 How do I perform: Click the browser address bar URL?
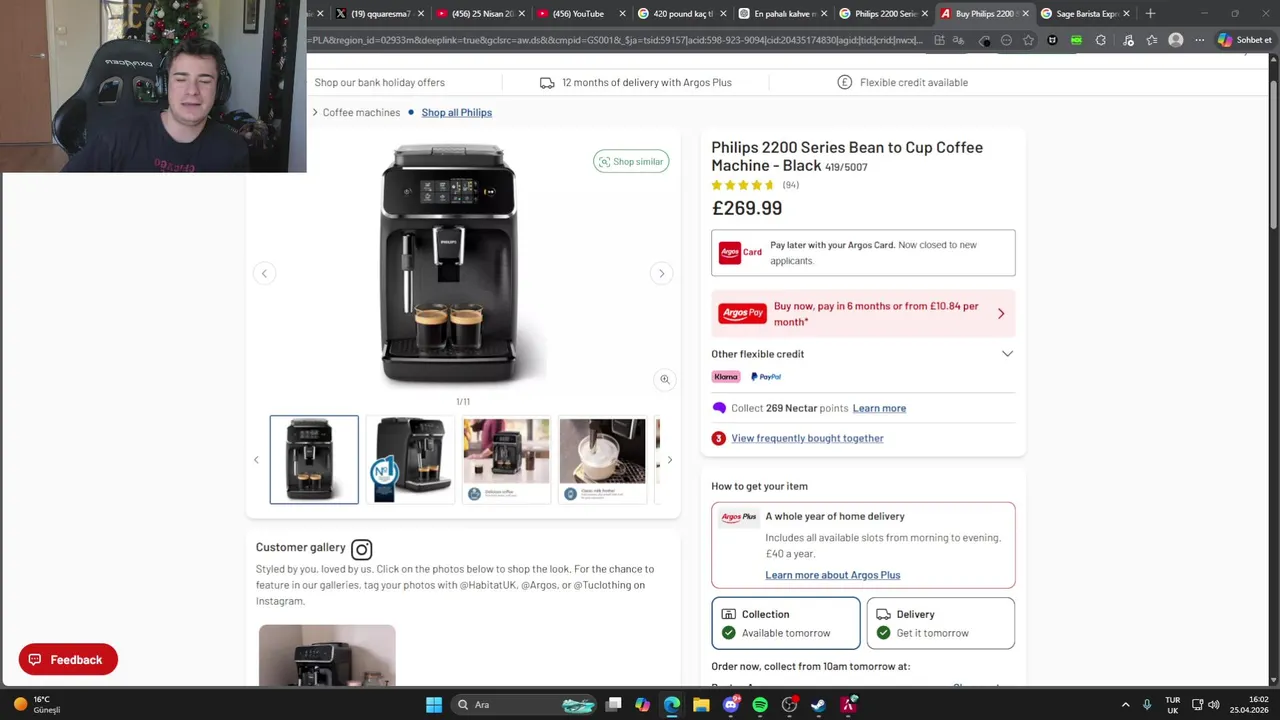coord(615,40)
